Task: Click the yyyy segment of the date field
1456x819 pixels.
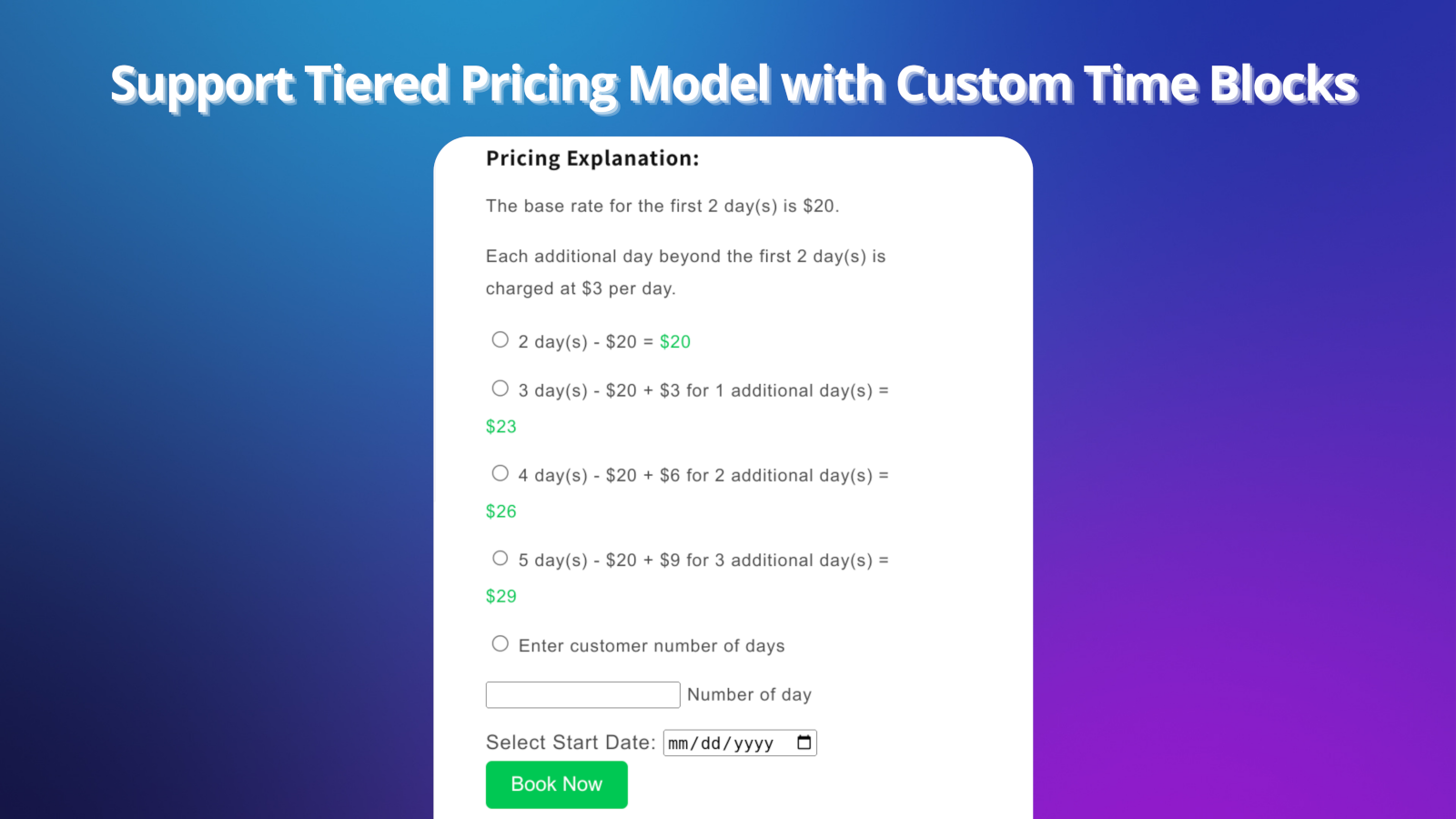Action: [753, 743]
